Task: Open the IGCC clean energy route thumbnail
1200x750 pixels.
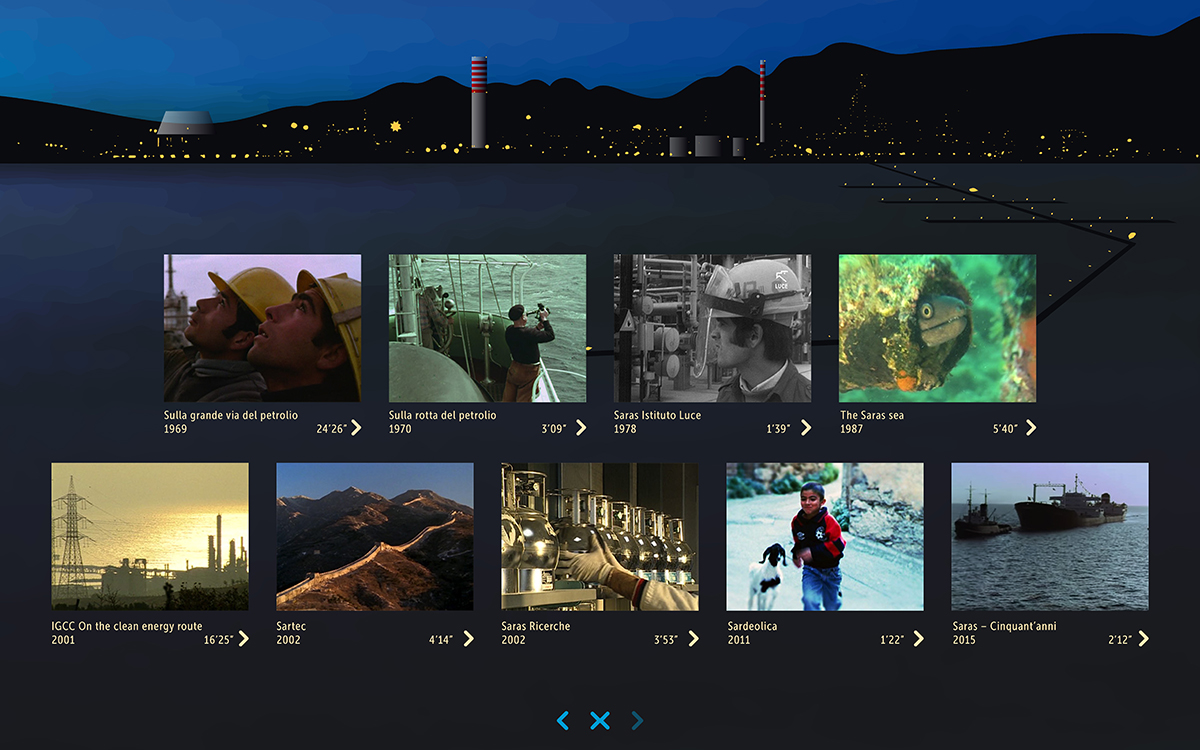Action: [x=150, y=536]
